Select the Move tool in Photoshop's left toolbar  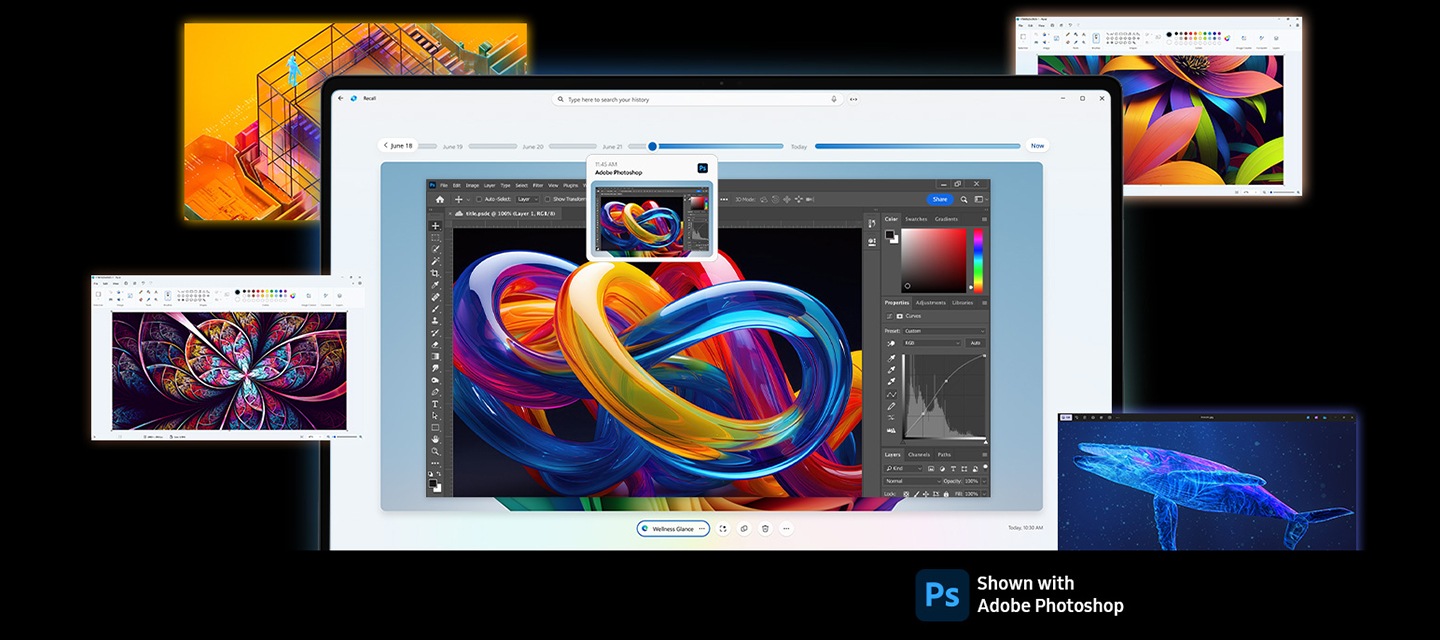(x=435, y=226)
